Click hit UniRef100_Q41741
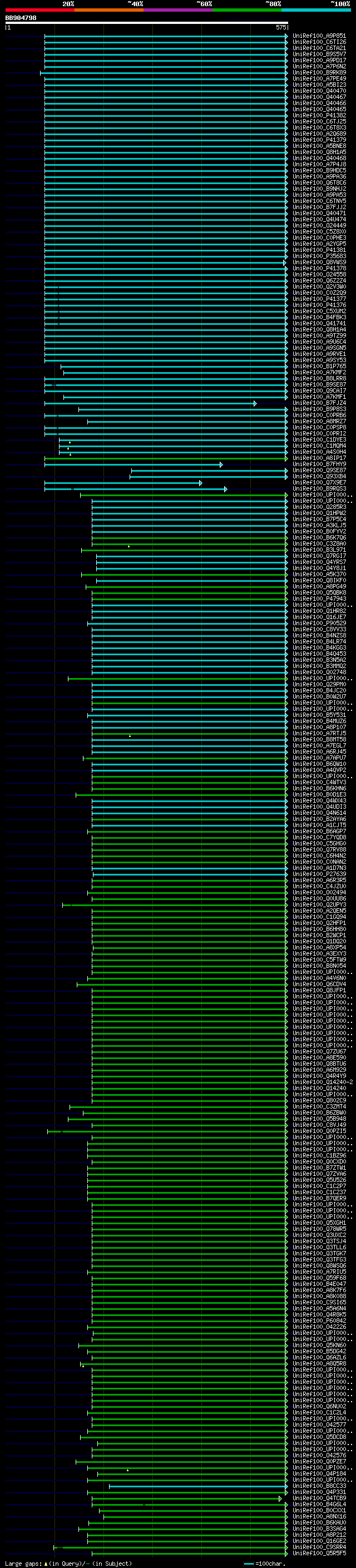The height and width of the screenshot is (1568, 356). pyautogui.click(x=319, y=323)
